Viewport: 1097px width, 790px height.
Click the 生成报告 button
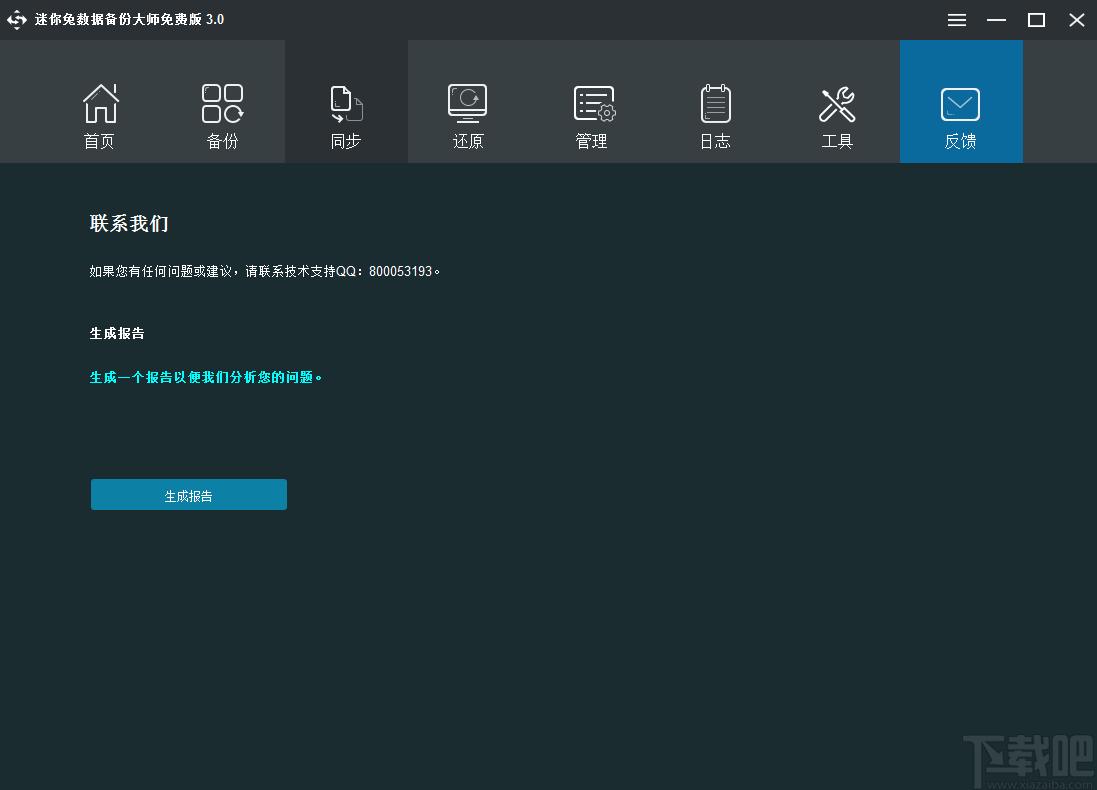tap(189, 495)
